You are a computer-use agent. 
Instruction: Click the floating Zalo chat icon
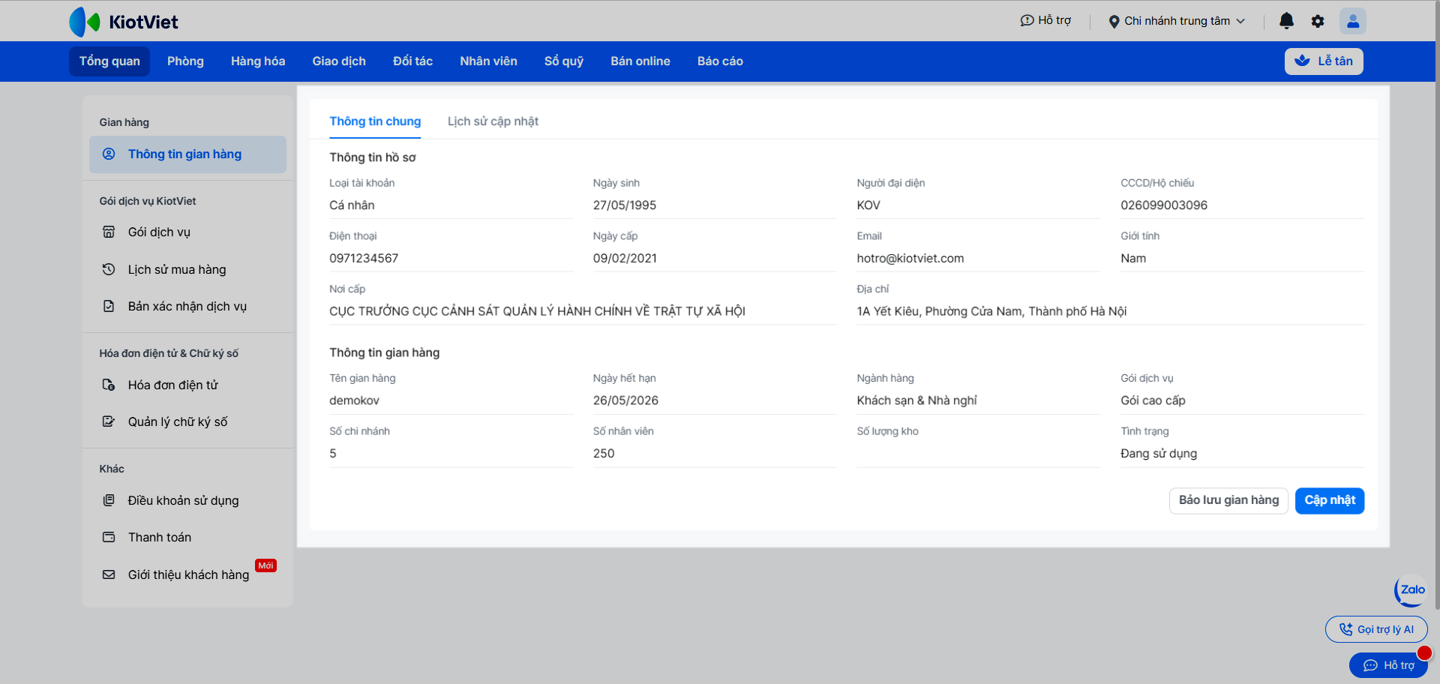point(1411,590)
